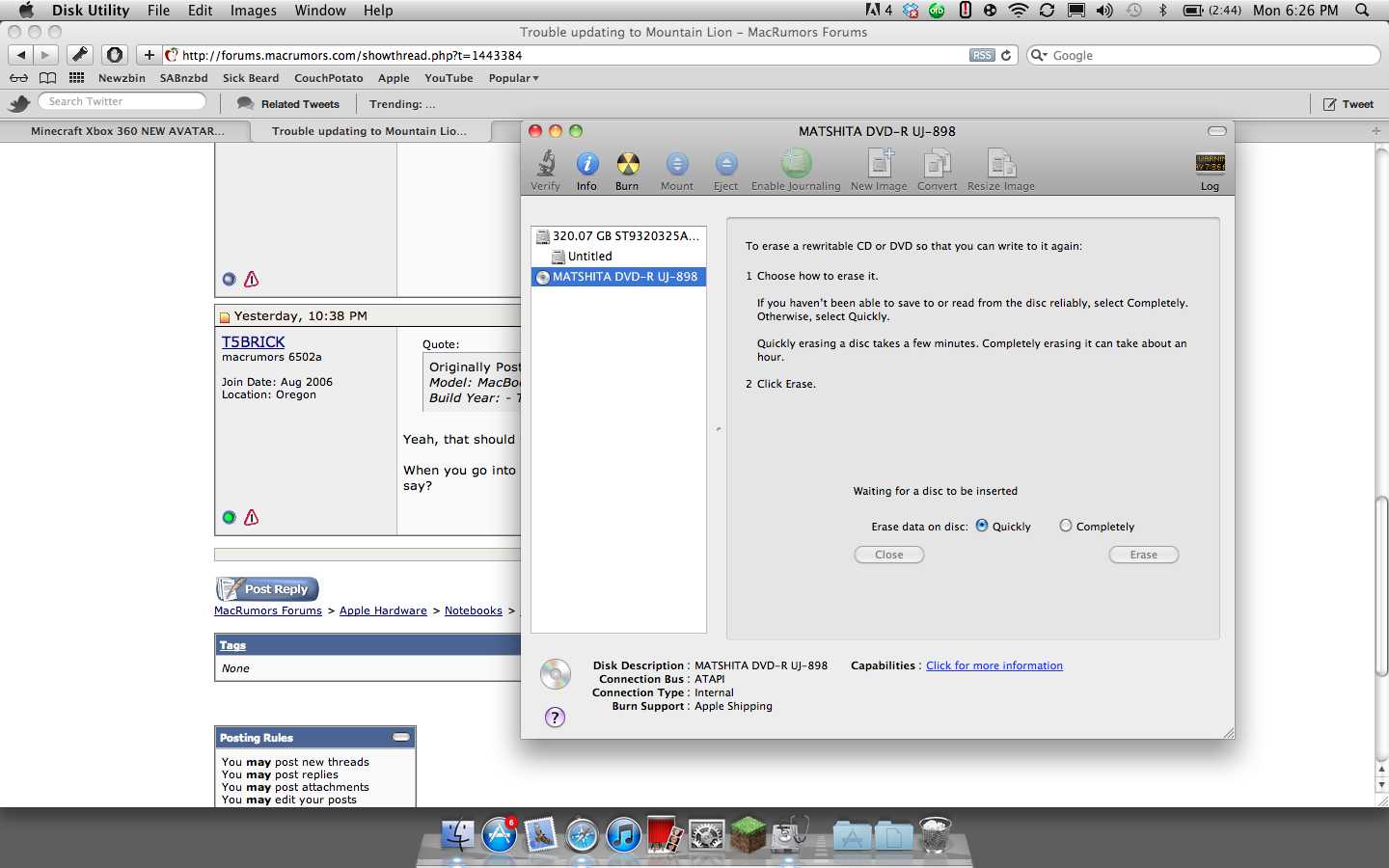Viewport: 1389px width, 868px height.
Task: Show bookmarks with the open book icon
Action: pyautogui.click(x=47, y=78)
